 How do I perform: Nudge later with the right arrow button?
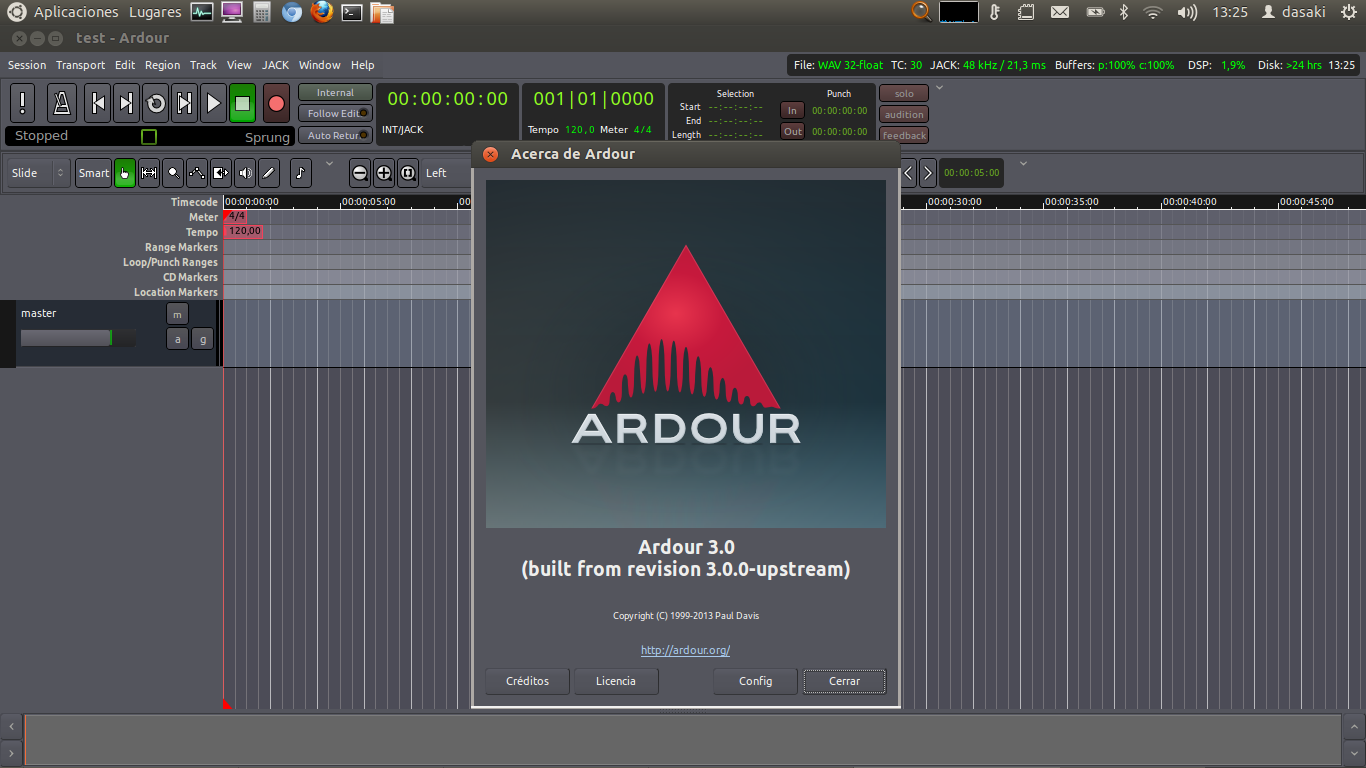(x=928, y=173)
